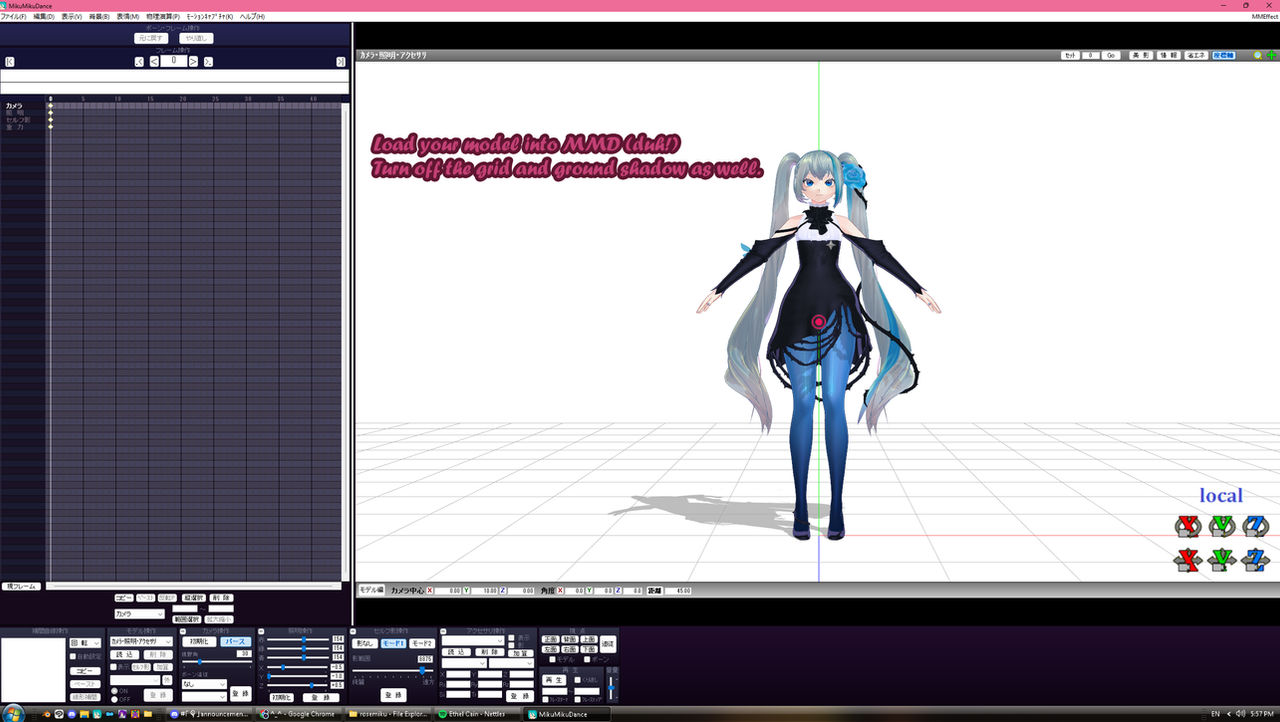Jump to the last frame
This screenshot has height=722, width=1280.
pos(341,62)
